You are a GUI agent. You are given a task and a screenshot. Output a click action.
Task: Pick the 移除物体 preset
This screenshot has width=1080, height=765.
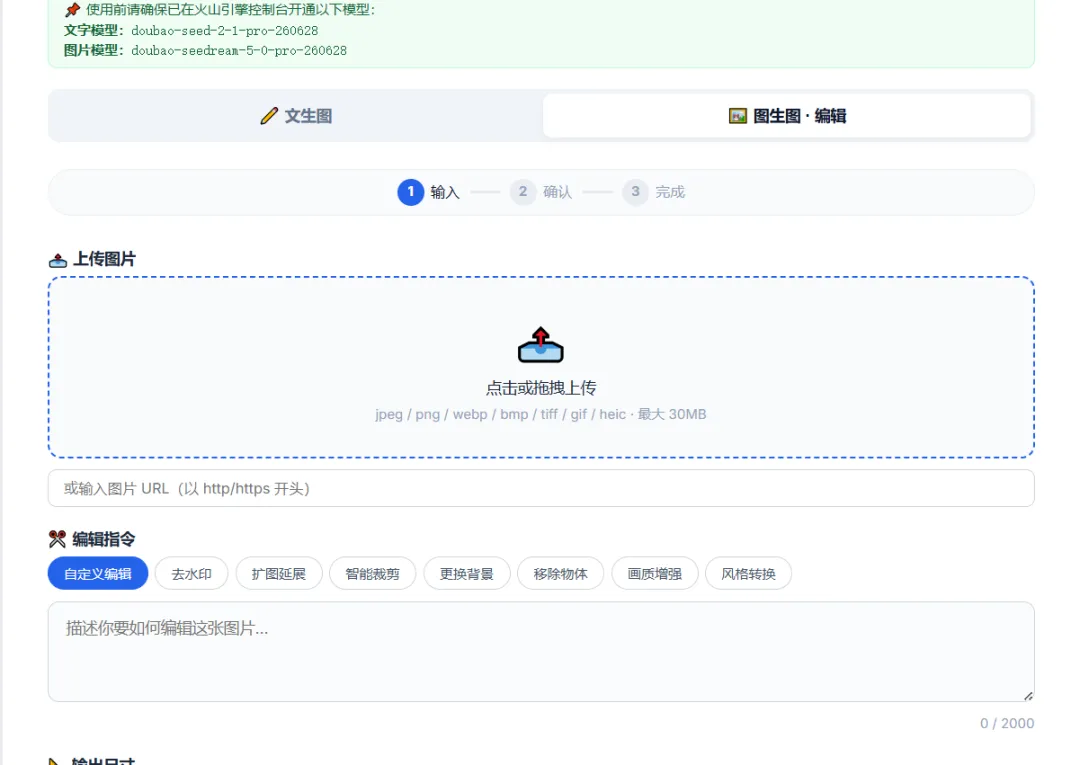[x=561, y=574]
